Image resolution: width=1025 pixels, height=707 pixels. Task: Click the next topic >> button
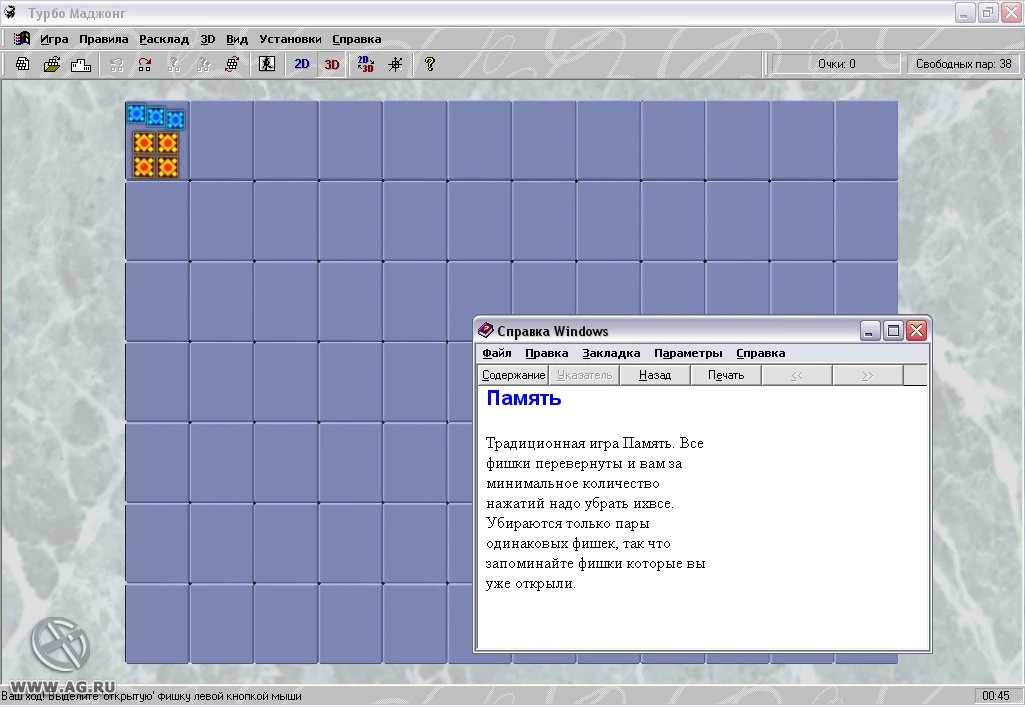867,375
